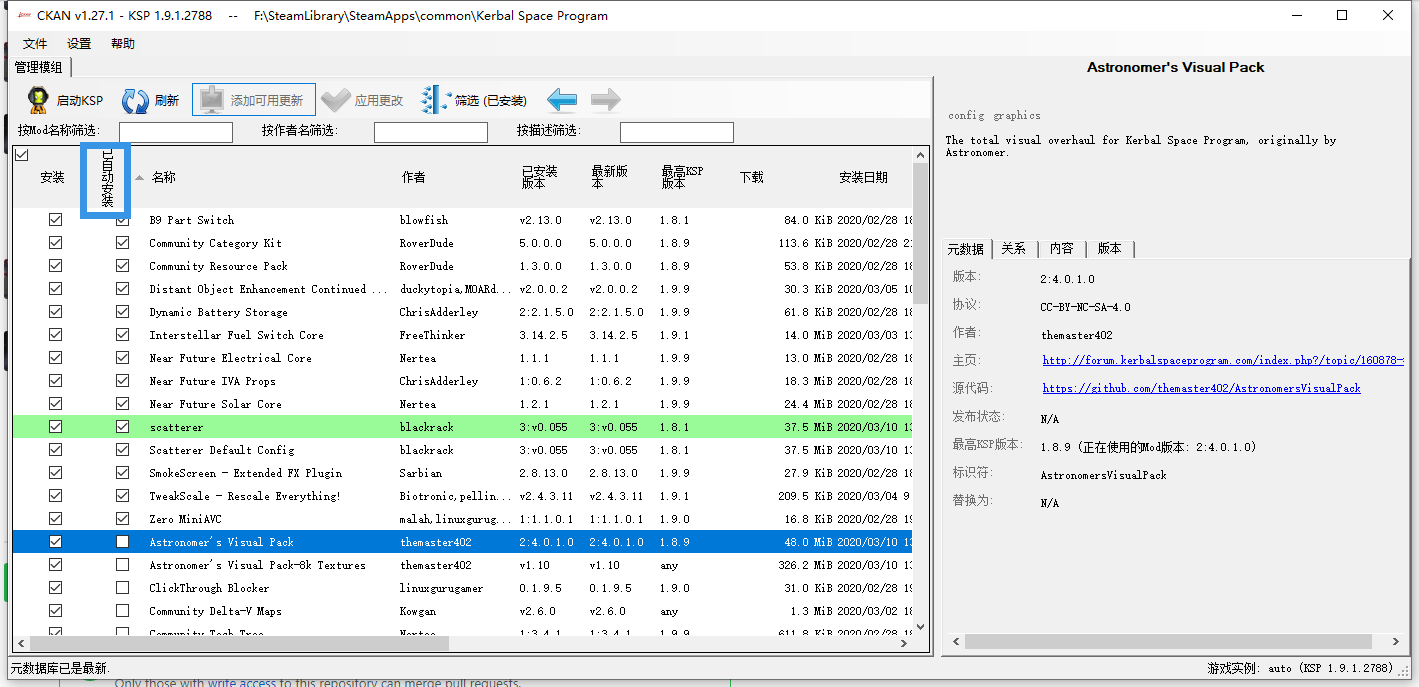Click the 游戏实例 status bar entry
Image resolution: width=1419 pixels, height=687 pixels.
tap(1300, 668)
